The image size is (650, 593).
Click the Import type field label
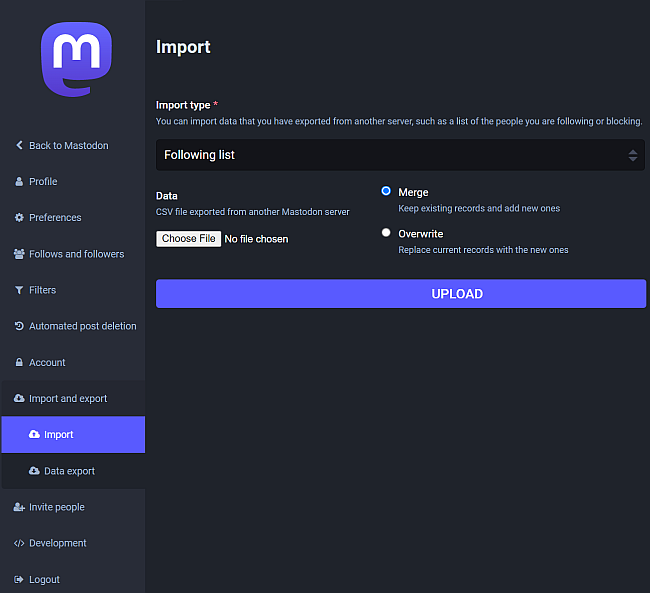[x=183, y=105]
